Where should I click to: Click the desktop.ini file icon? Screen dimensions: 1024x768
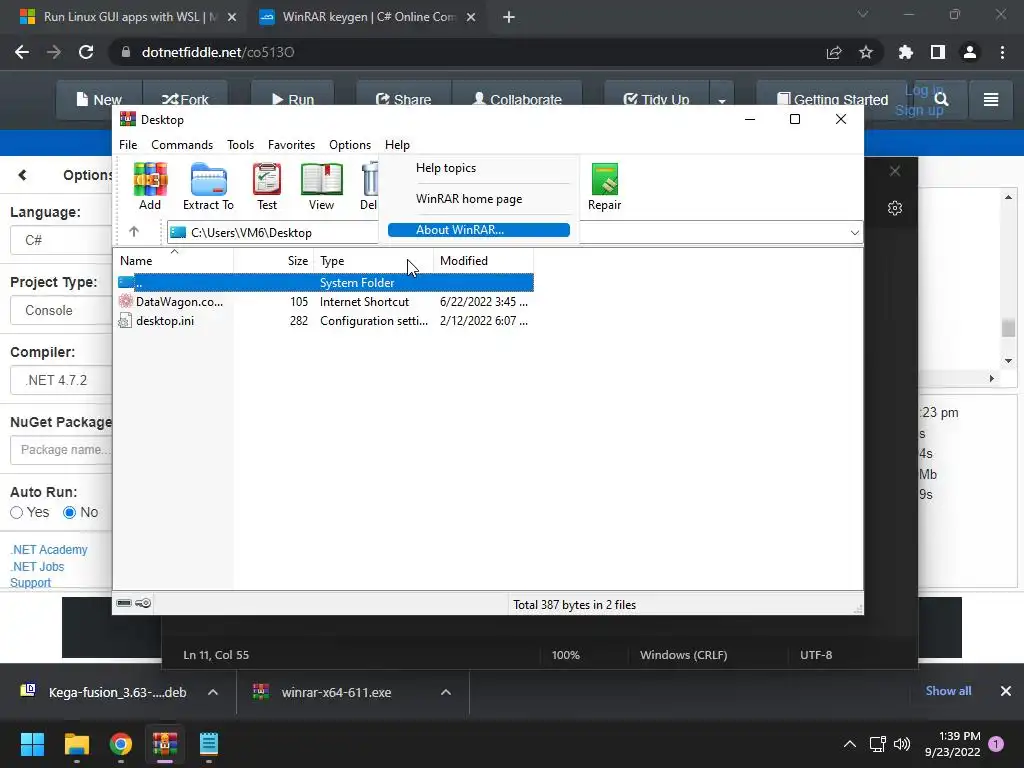125,321
